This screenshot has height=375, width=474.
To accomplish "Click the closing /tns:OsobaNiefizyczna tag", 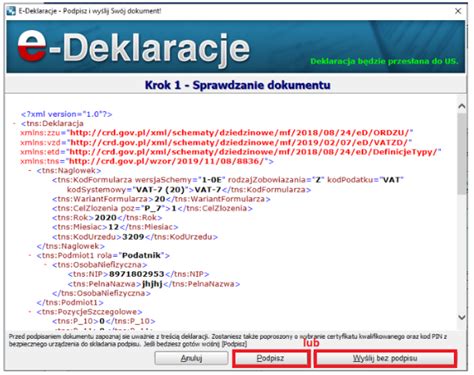I will tap(101, 294).
